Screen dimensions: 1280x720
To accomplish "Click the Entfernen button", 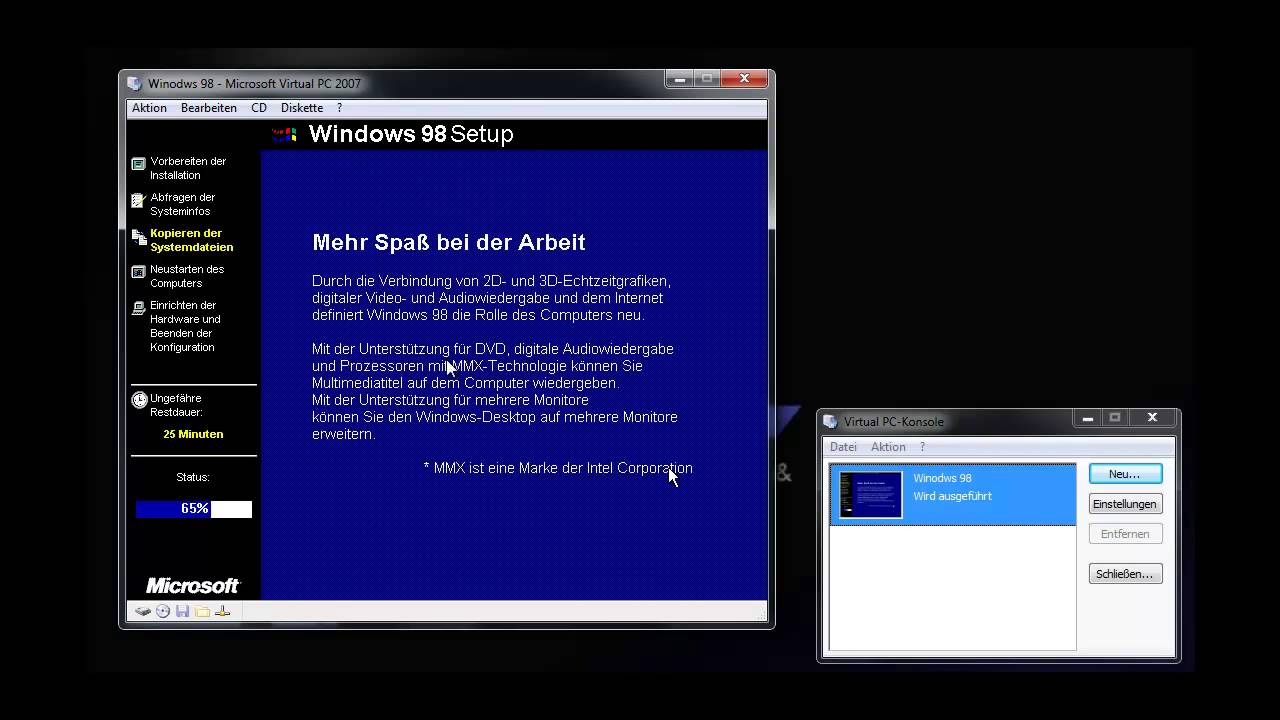I will point(1125,534).
